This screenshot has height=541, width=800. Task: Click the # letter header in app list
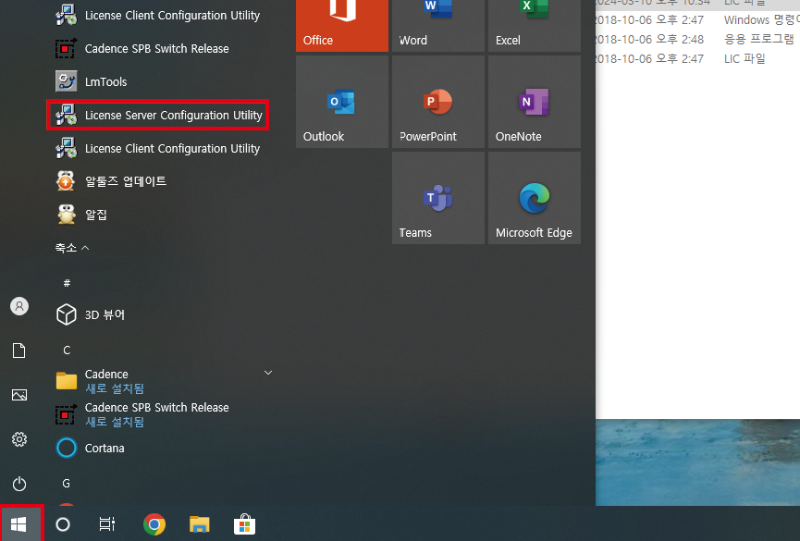(x=67, y=283)
